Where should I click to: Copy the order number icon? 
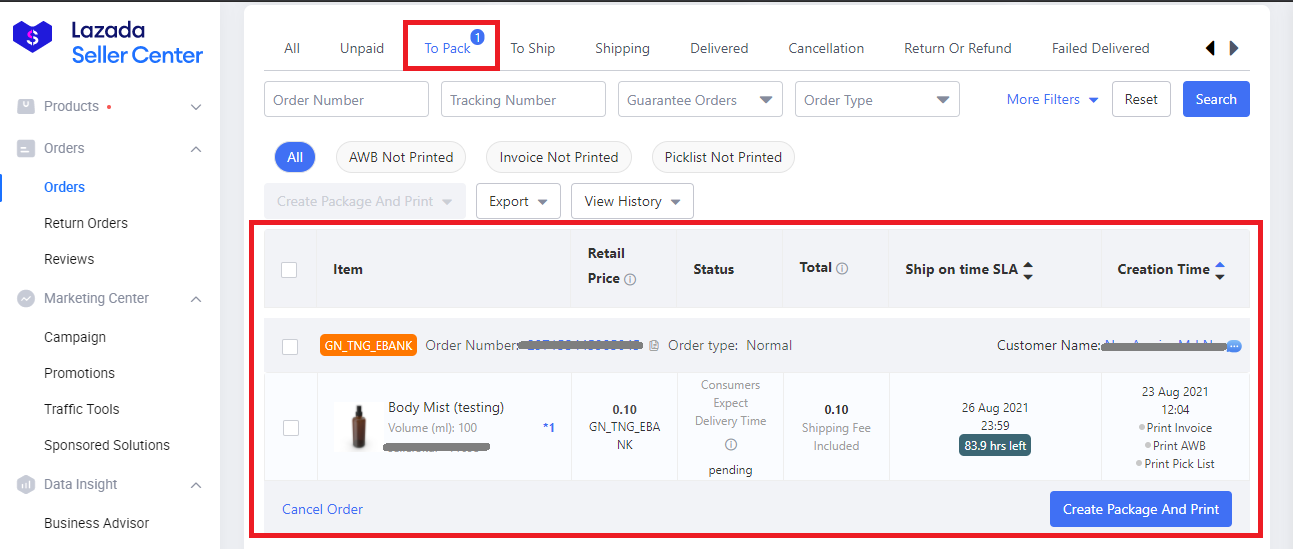tap(654, 346)
